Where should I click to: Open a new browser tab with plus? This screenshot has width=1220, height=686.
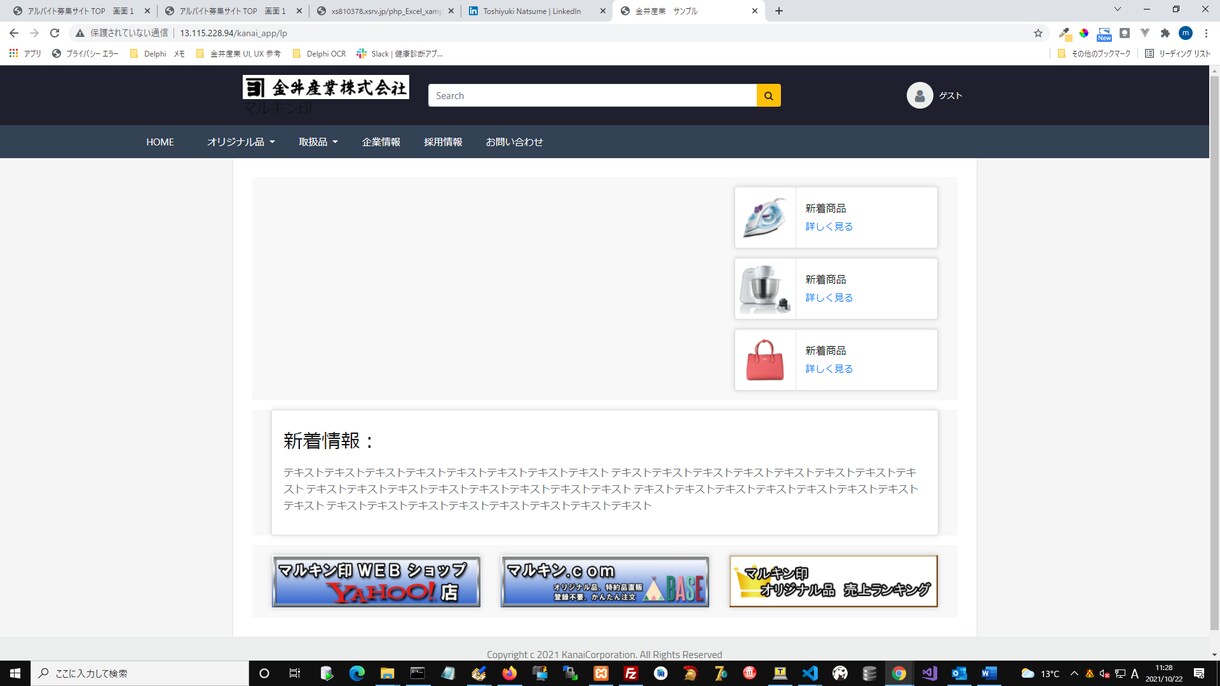tap(779, 11)
